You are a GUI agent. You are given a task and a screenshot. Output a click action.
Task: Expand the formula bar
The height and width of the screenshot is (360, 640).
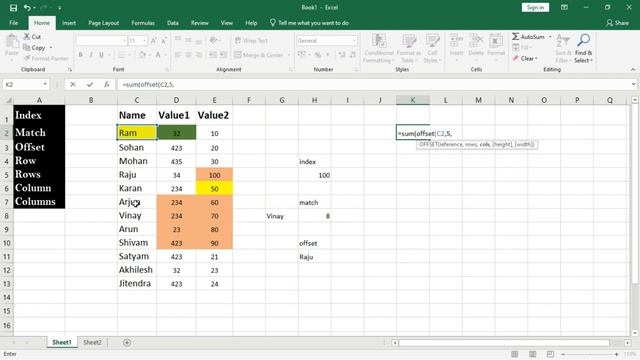(633, 84)
